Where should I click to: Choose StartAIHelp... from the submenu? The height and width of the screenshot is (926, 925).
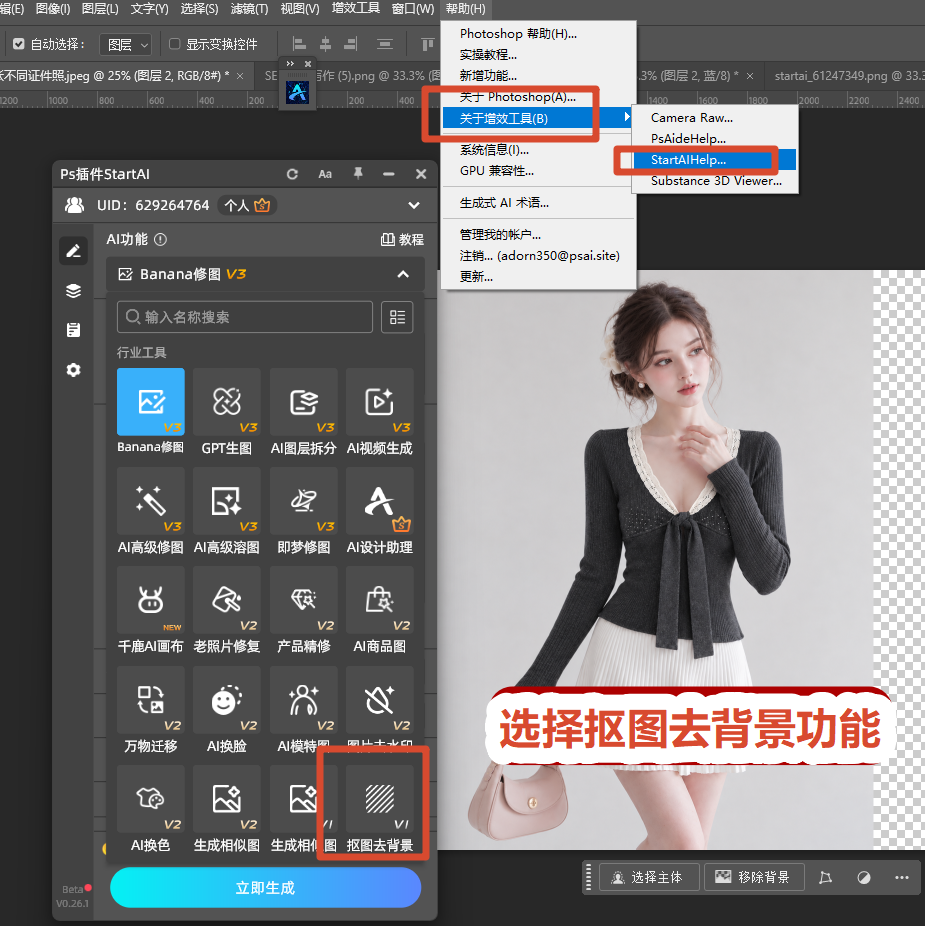pos(715,160)
